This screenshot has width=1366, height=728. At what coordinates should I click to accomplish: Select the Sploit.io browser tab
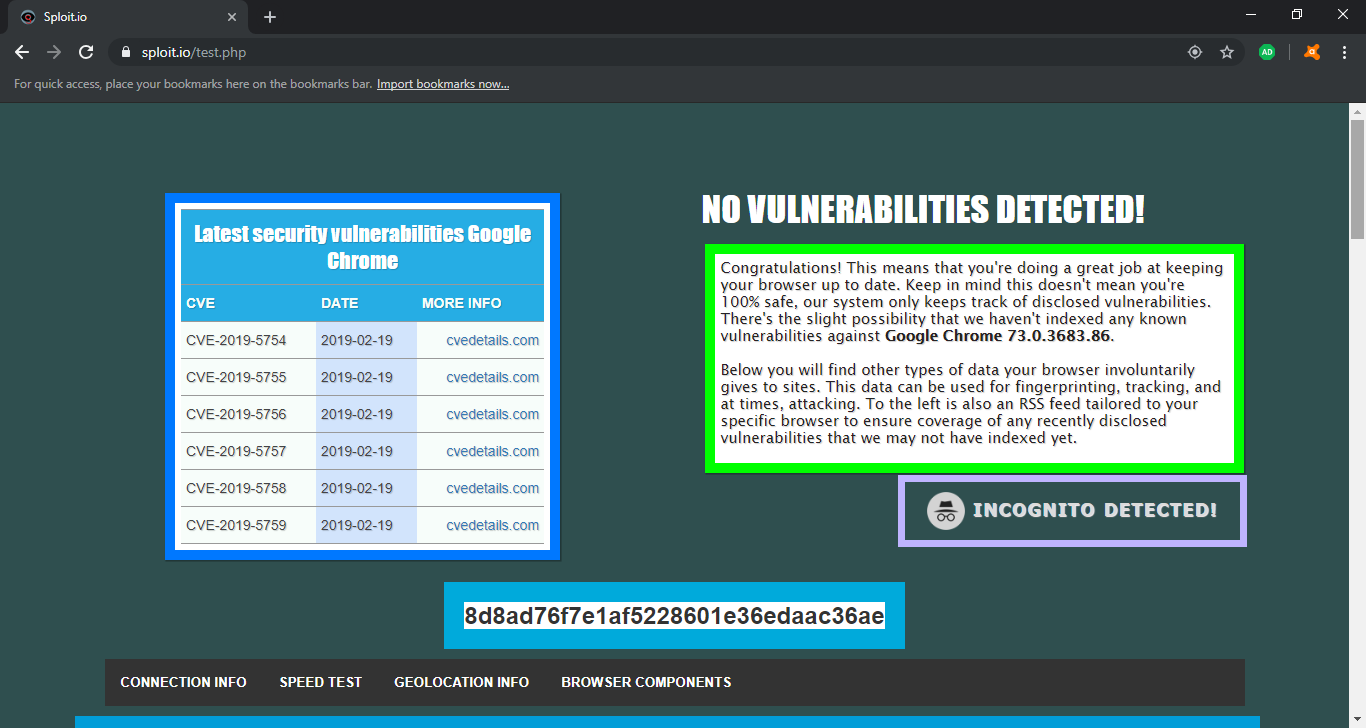pyautogui.click(x=128, y=17)
